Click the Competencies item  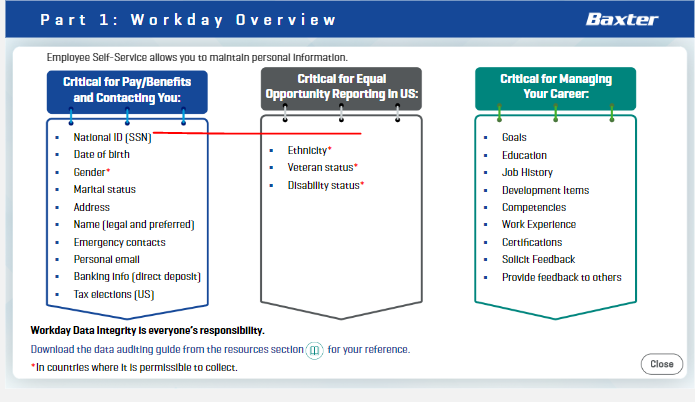coord(534,207)
